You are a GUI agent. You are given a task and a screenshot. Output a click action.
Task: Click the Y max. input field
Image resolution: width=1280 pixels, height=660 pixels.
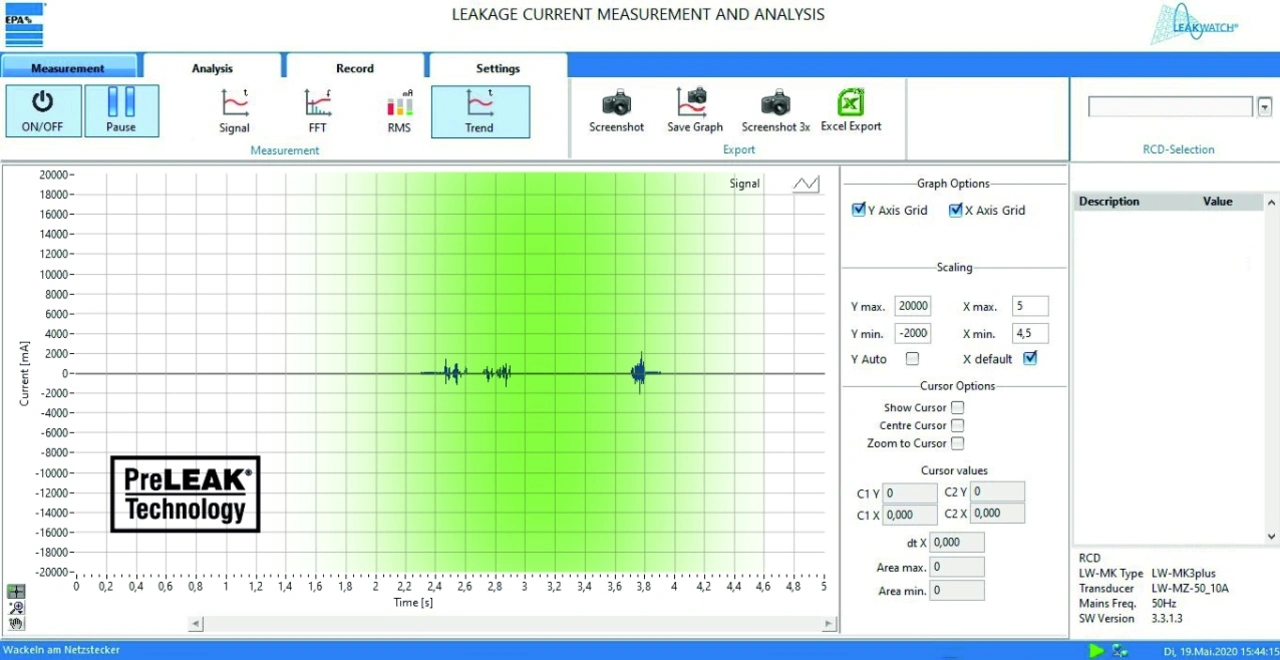(x=912, y=306)
